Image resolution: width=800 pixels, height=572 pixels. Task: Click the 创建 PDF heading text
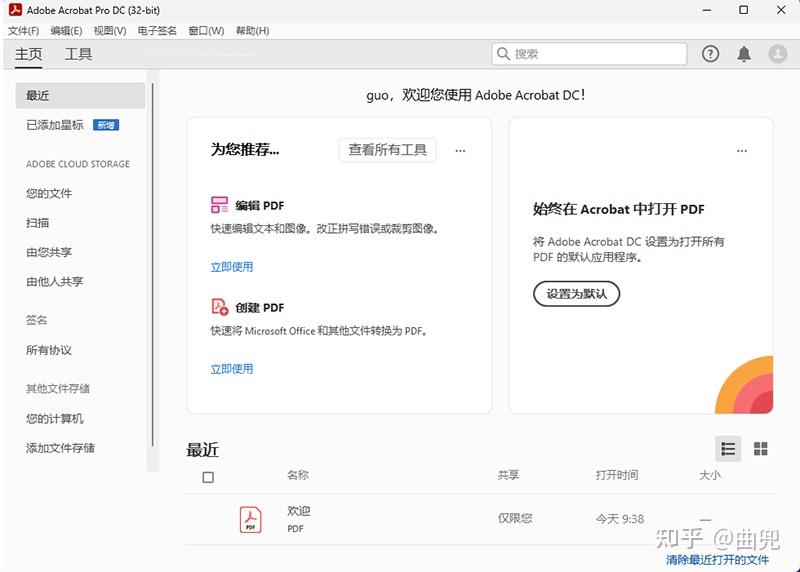point(260,308)
